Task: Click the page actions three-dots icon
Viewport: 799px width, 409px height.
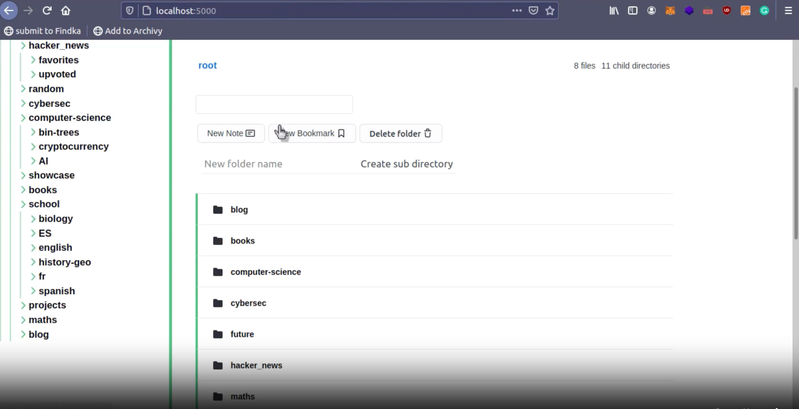Action: click(x=516, y=10)
